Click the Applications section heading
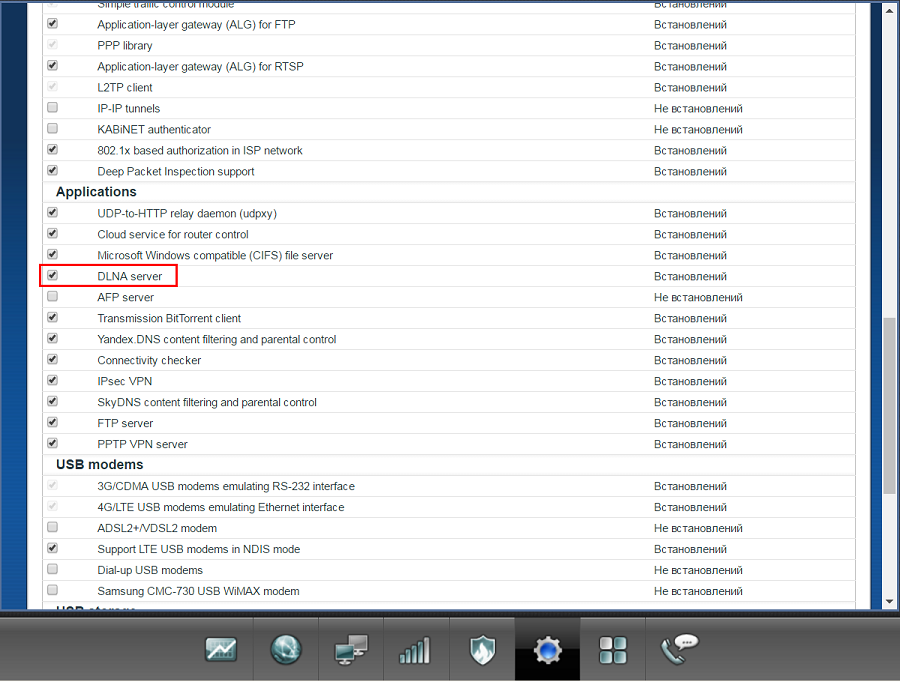Viewport: 900px width, 682px height. pos(96,192)
